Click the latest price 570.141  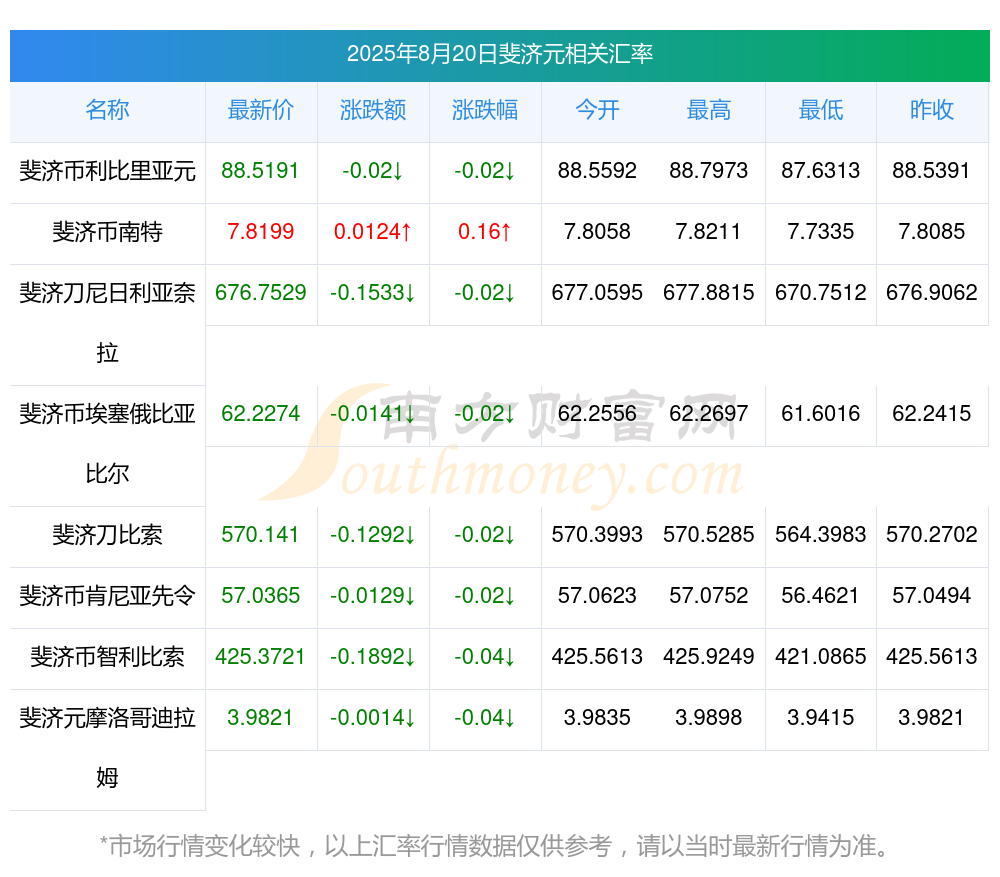pyautogui.click(x=260, y=534)
